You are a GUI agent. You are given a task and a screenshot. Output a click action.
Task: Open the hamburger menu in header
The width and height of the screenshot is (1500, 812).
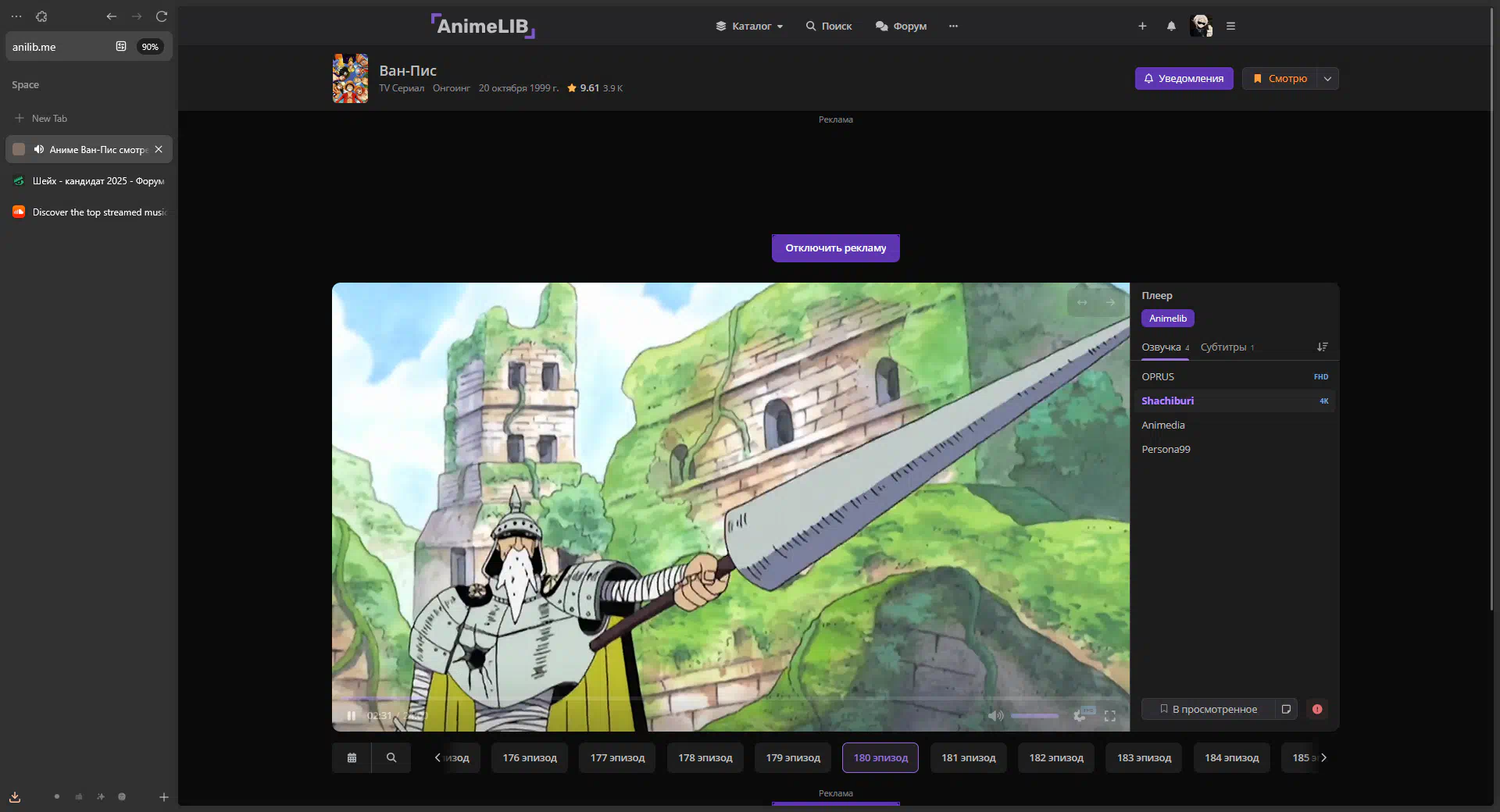coord(1230,26)
